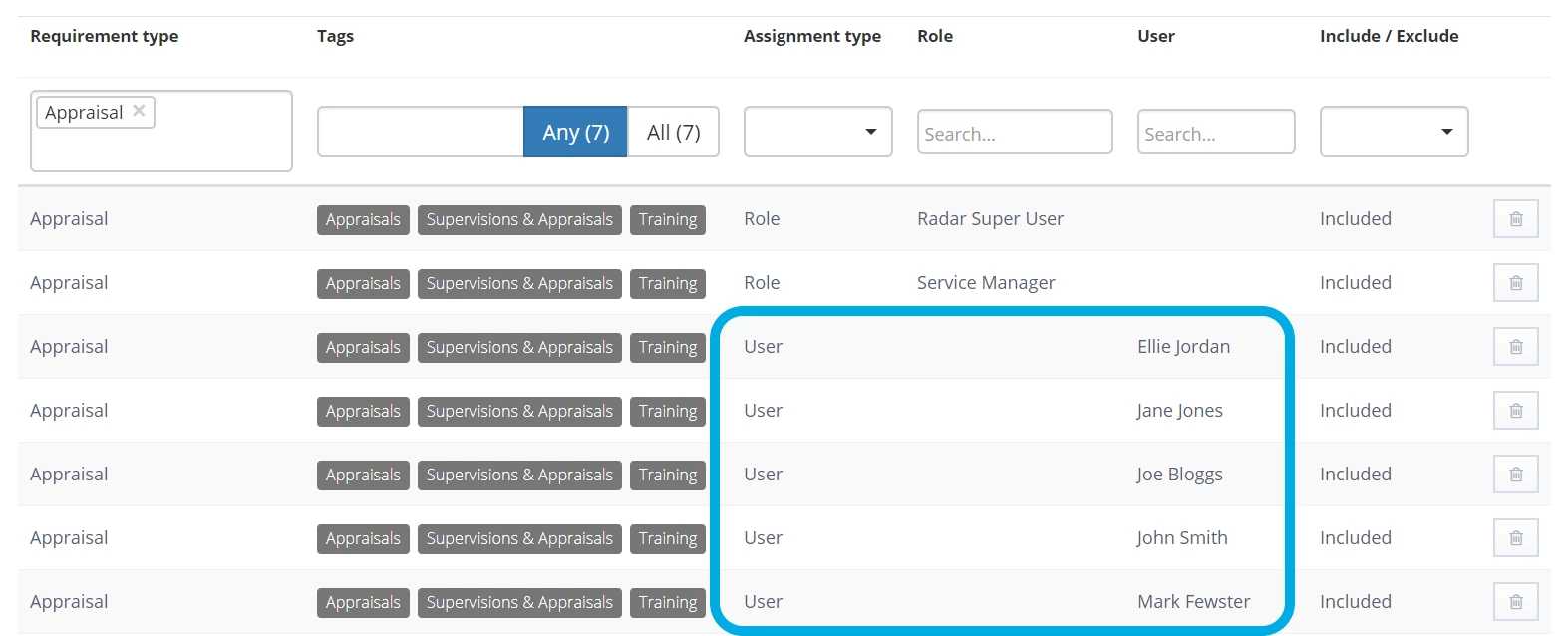Sort by Role column header

[x=935, y=36]
